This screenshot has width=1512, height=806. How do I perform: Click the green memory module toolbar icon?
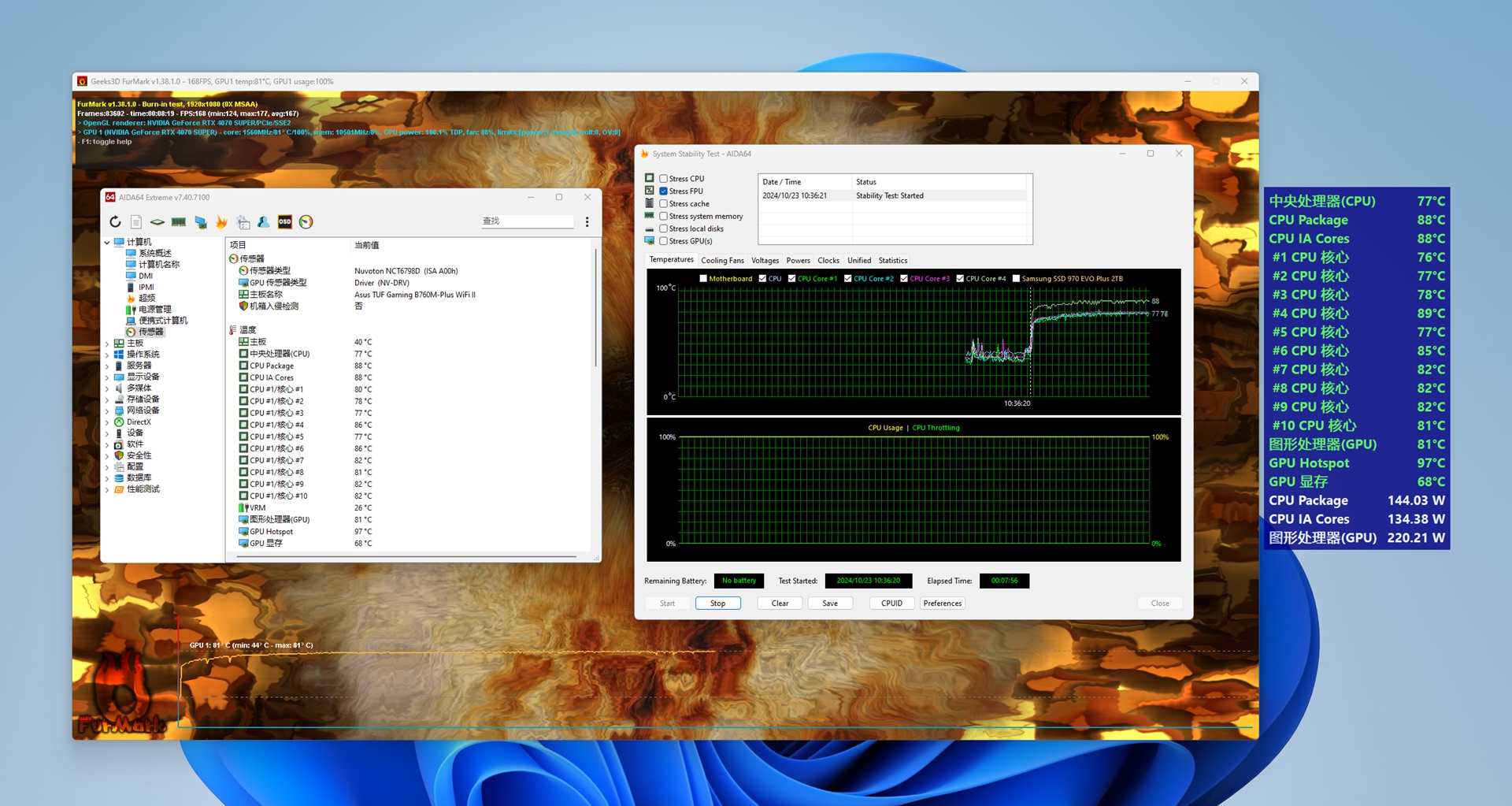pos(179,222)
